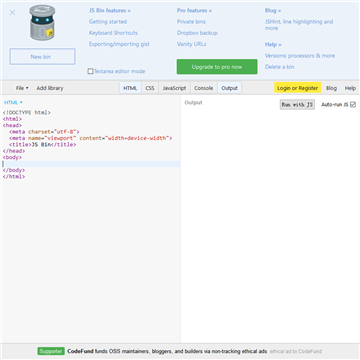Enable Textarea editor mode checkbox
Screen dimensions: 360x360
[x=90, y=71]
